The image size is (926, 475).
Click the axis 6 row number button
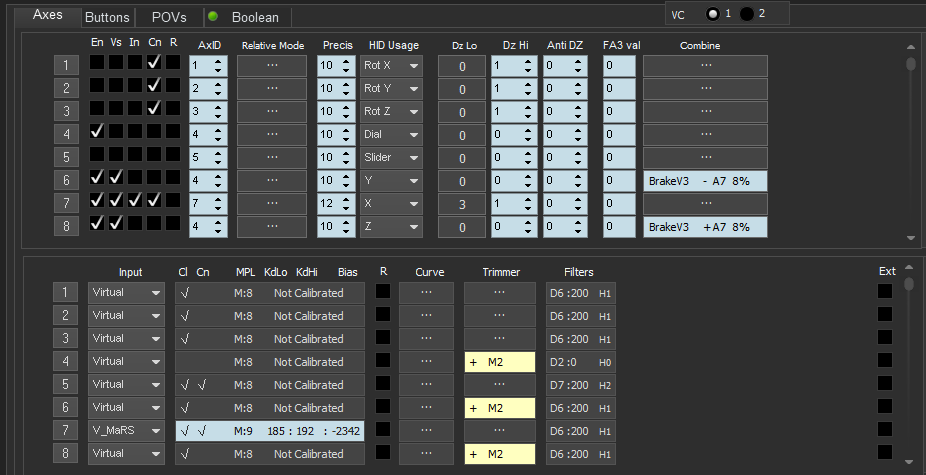(x=66, y=181)
